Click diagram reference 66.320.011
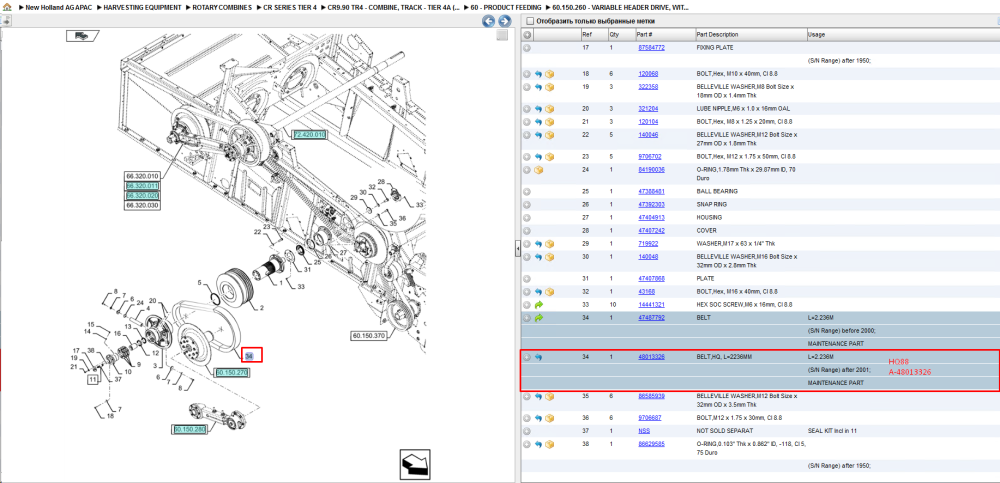This screenshot has height=483, width=1000. [142, 186]
